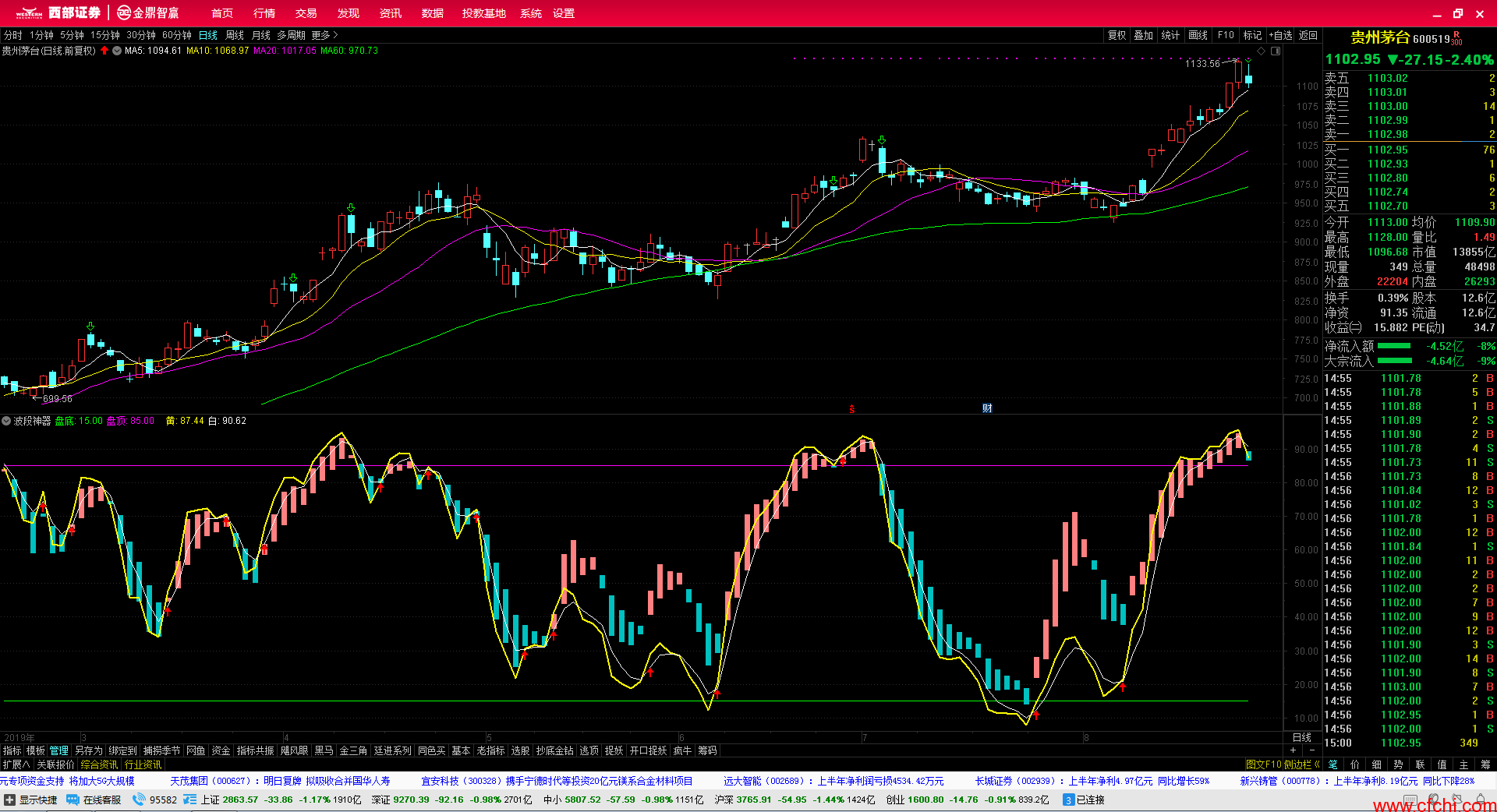
Task: Select the 月线 monthly period
Action: [x=261, y=35]
